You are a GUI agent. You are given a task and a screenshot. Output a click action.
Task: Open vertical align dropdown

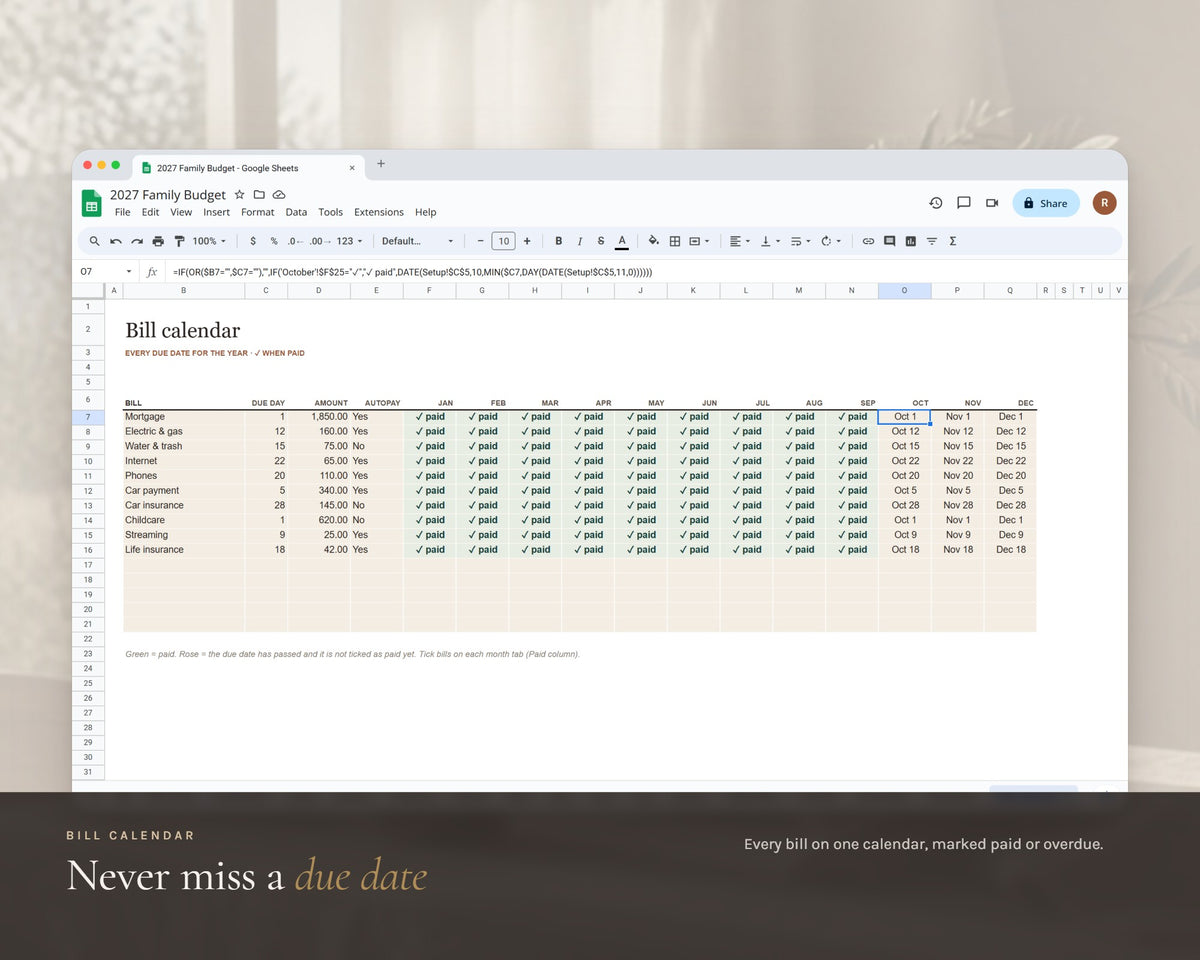(x=770, y=241)
